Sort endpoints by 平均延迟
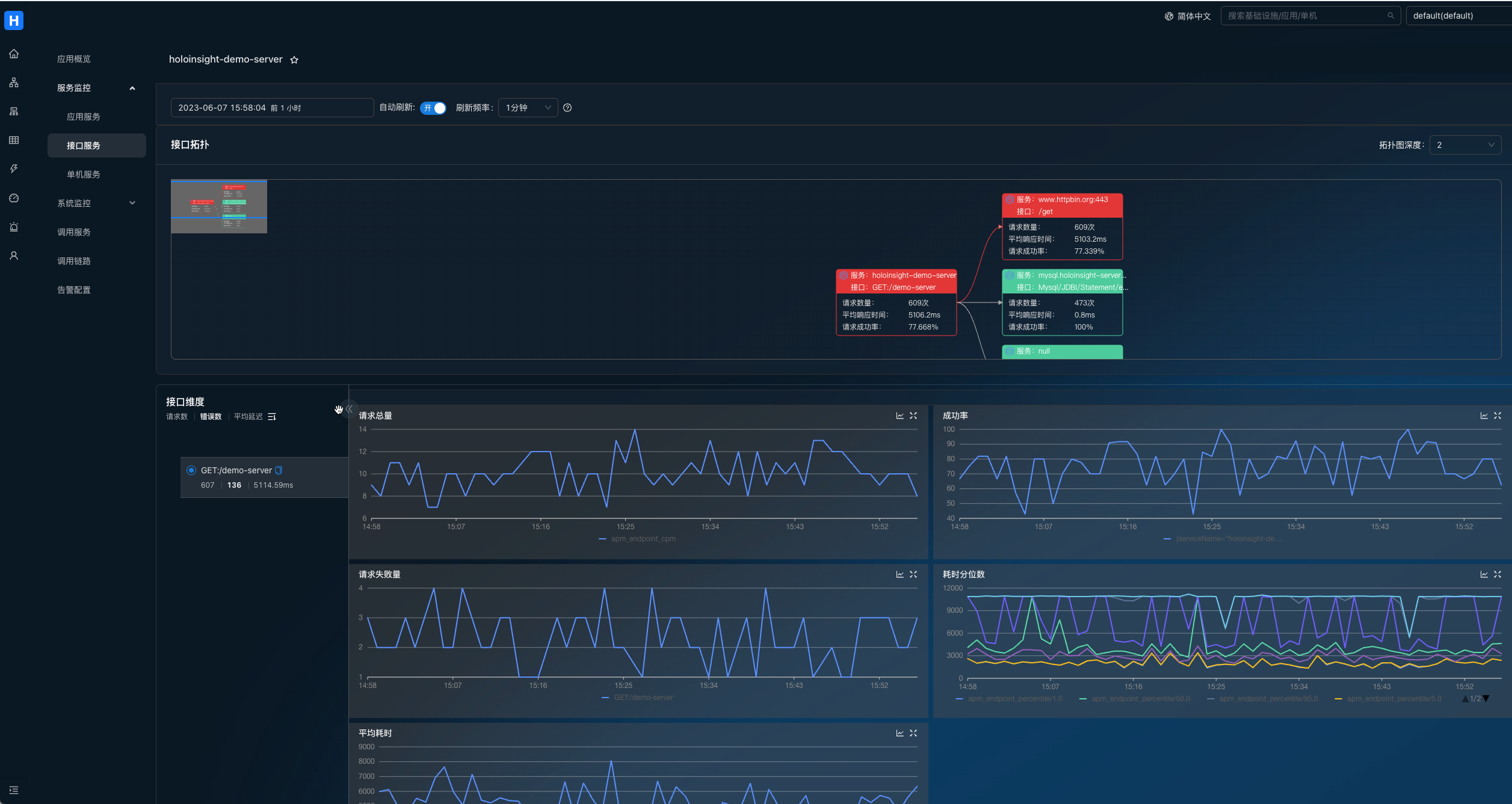The width and height of the screenshot is (1512, 804). pos(248,417)
